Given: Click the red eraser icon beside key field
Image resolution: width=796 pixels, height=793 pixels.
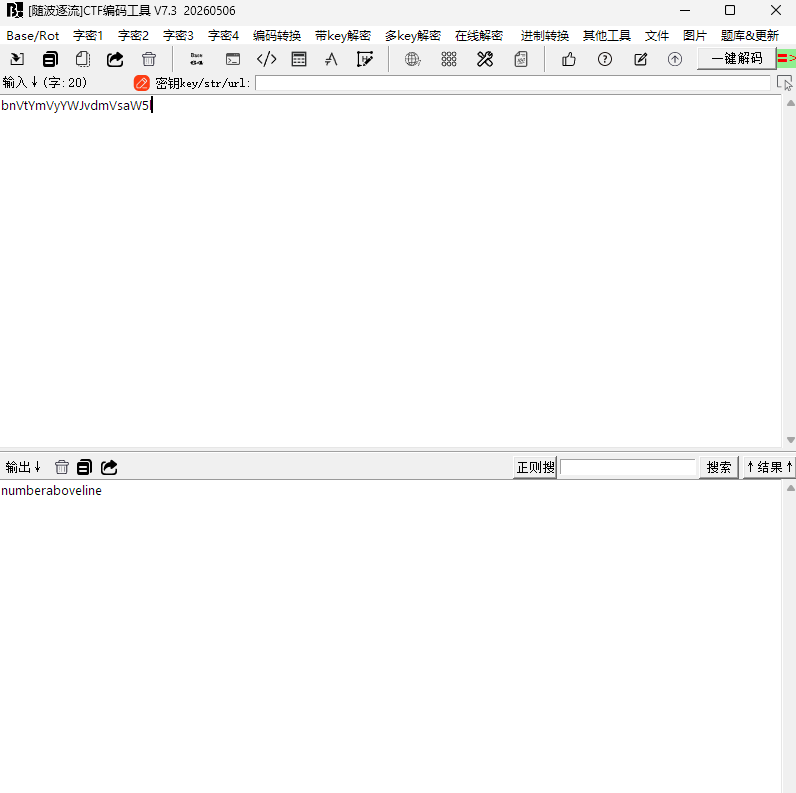Looking at the screenshot, I should pyautogui.click(x=142, y=83).
